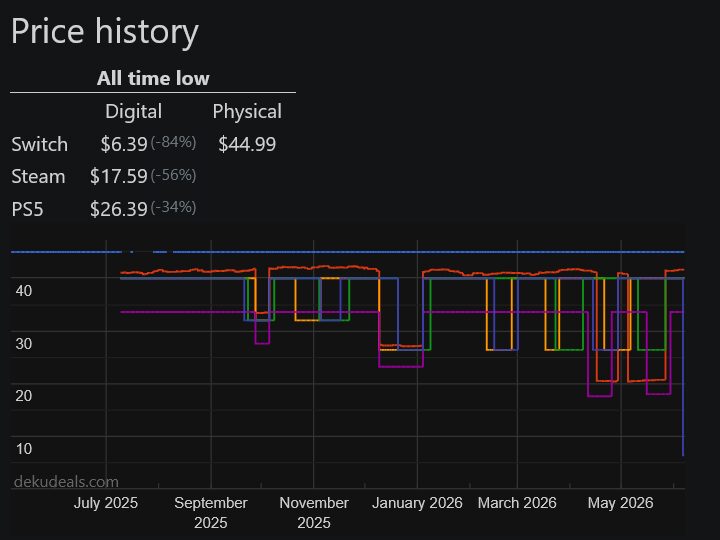This screenshot has height=540, width=720.
Task: Click the All time low header
Action: (x=153, y=78)
